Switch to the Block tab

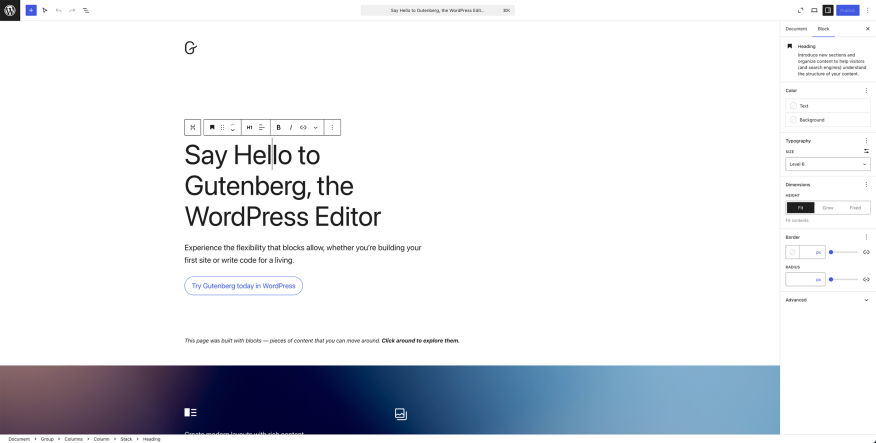coord(823,28)
